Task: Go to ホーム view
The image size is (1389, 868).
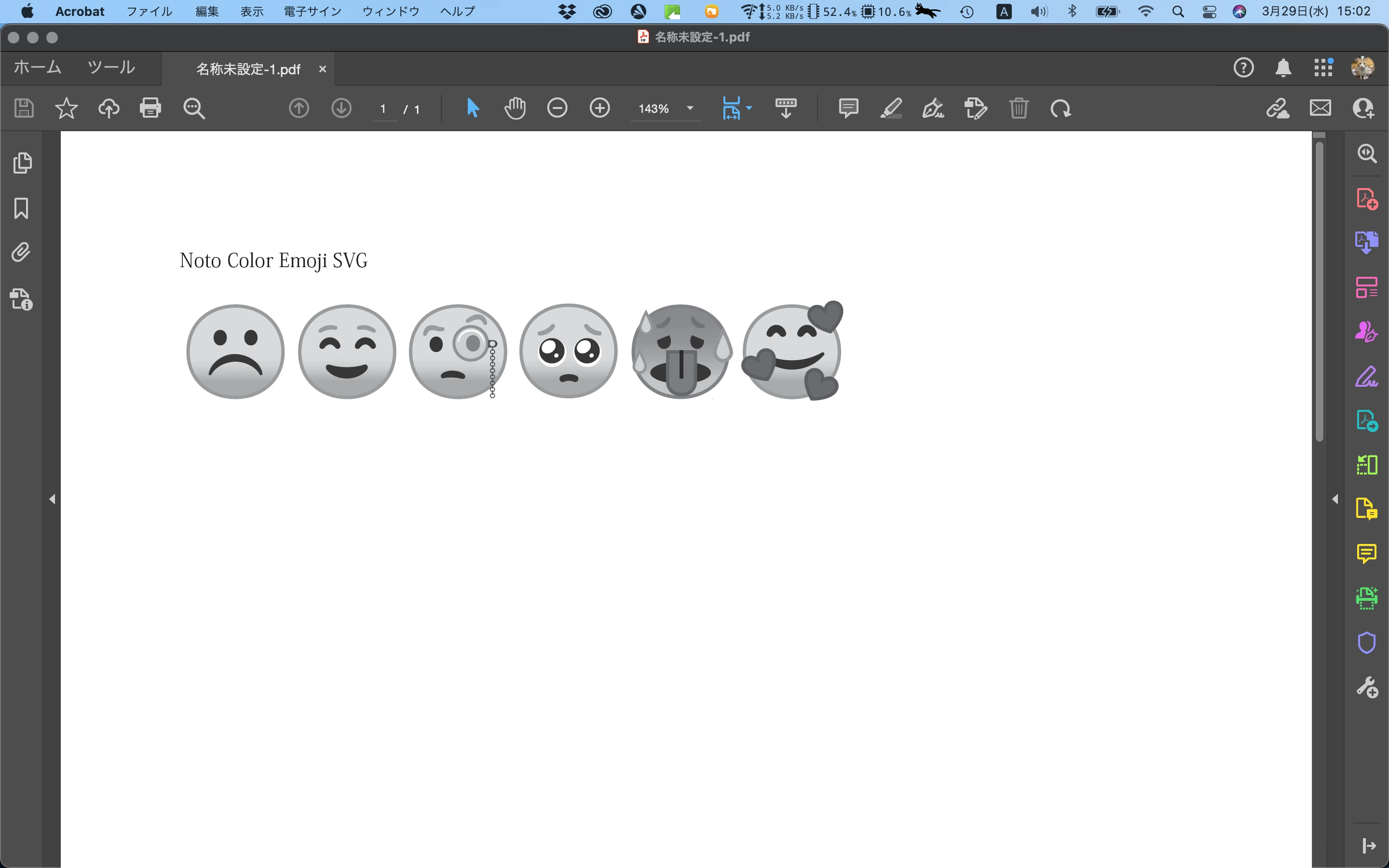Action: (x=37, y=68)
